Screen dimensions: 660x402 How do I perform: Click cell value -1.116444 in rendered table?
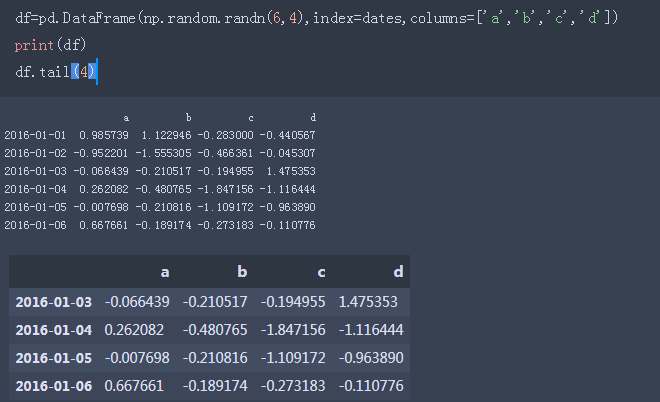pos(371,330)
